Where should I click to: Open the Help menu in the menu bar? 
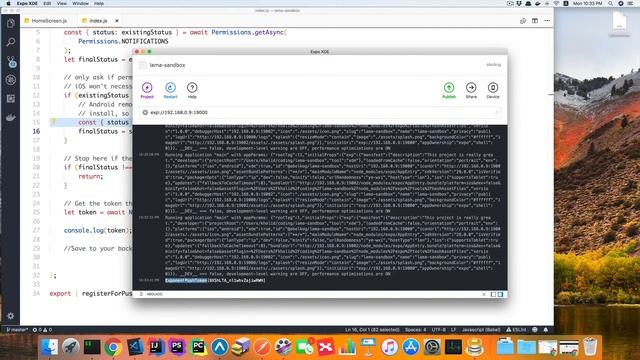point(99,3)
